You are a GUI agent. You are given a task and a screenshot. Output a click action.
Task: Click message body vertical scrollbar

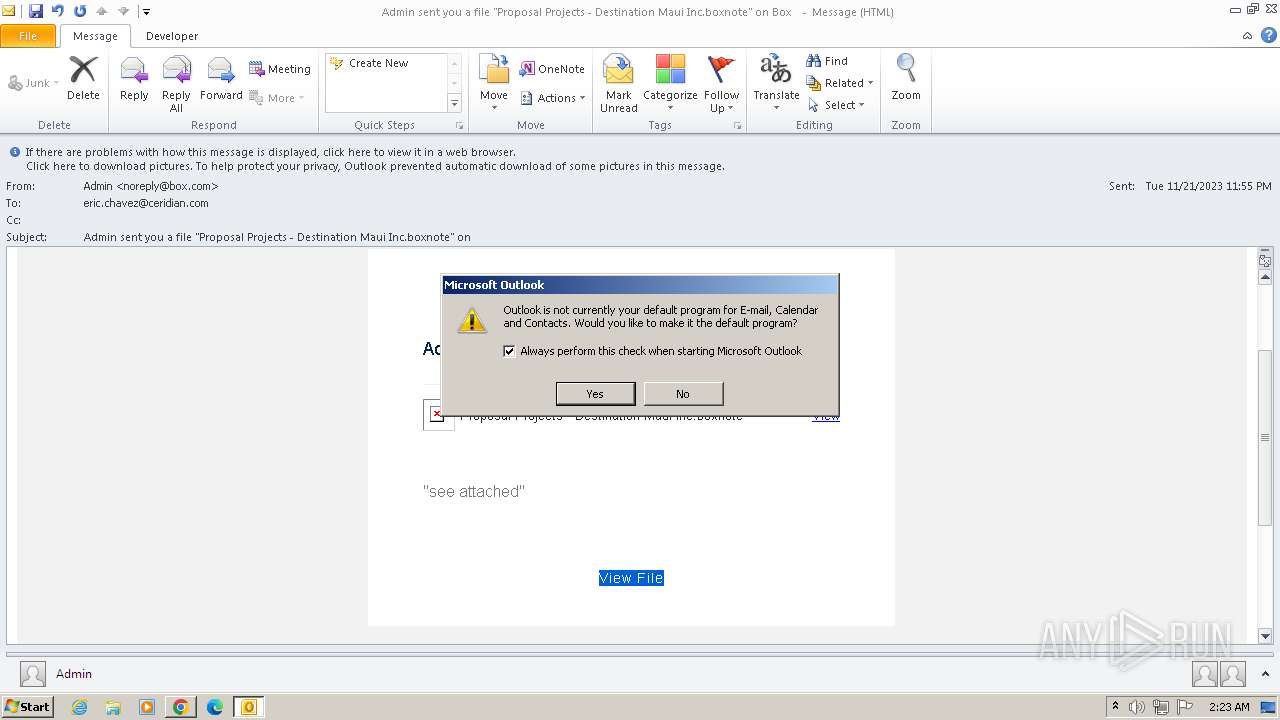pos(1265,437)
